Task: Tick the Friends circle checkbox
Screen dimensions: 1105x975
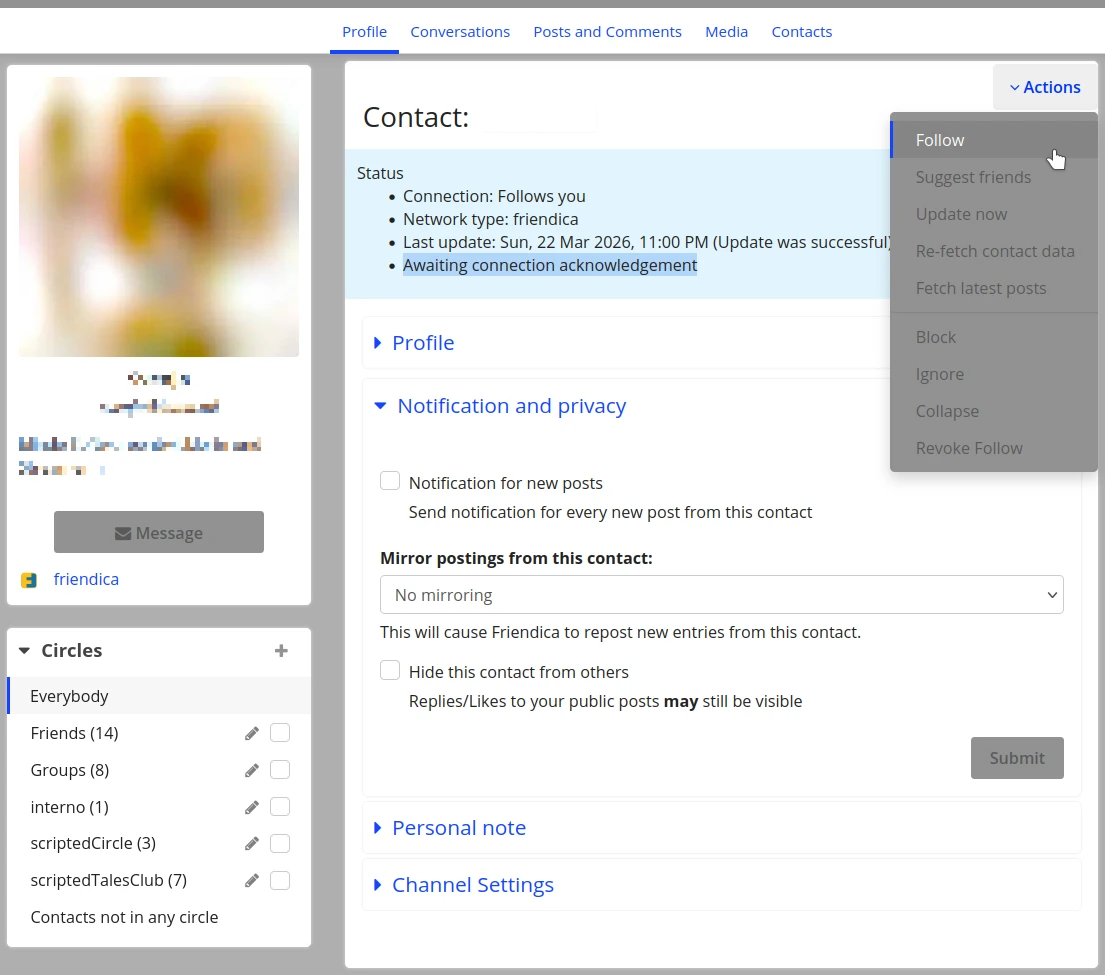Action: tap(280, 733)
